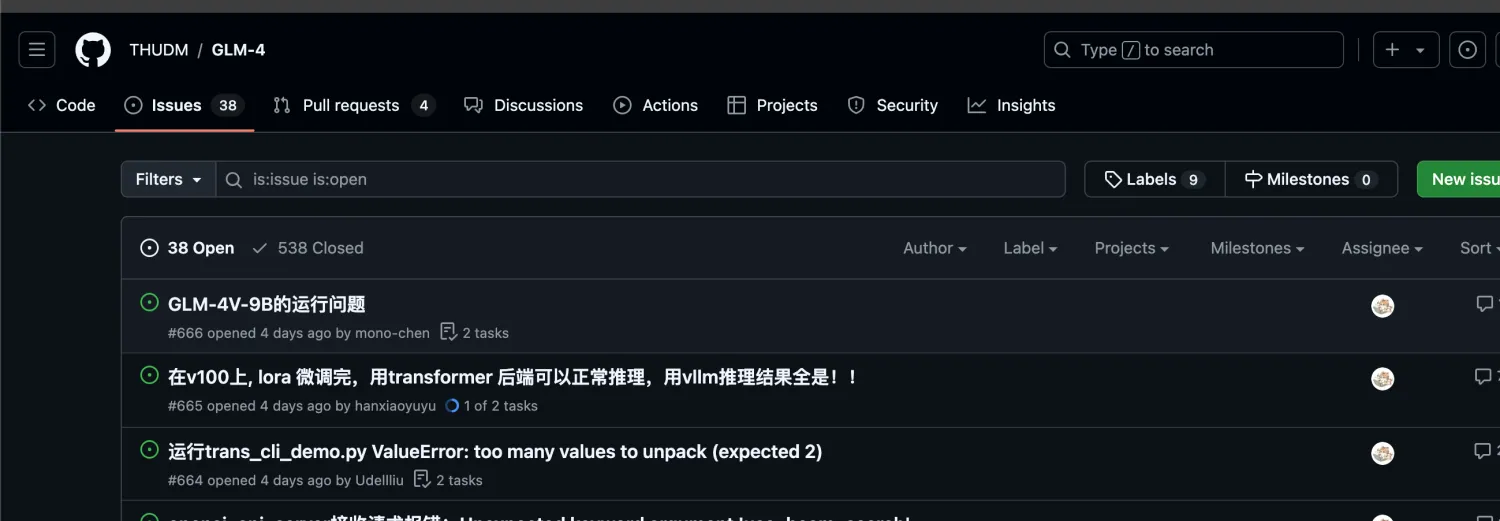Click the GitHub logo
This screenshot has height=521, width=1500.
[93, 50]
